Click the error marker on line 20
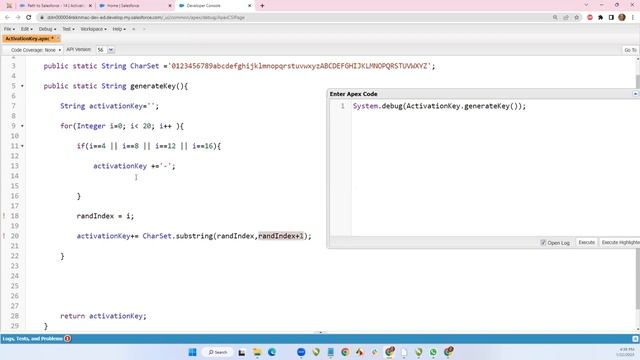Viewport: 640px width, 360px height. [x=4, y=236]
